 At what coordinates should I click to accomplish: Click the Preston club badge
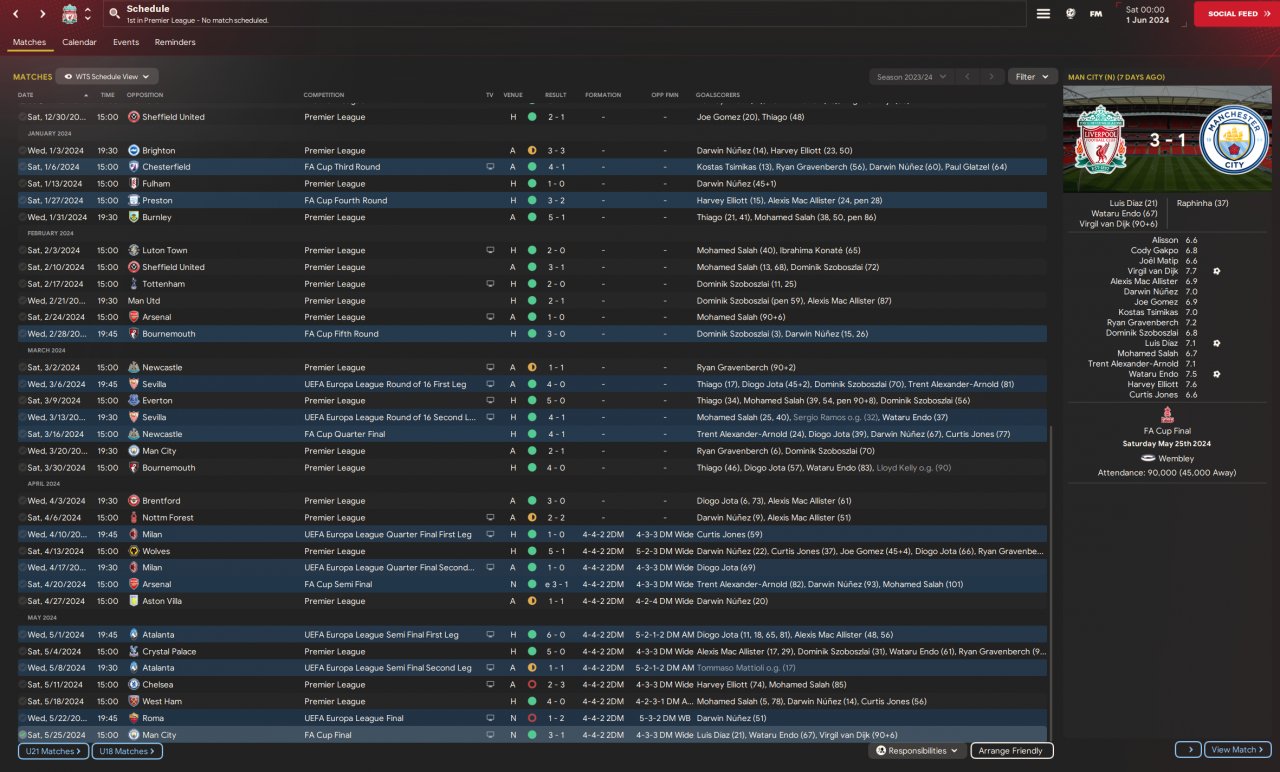click(134, 200)
